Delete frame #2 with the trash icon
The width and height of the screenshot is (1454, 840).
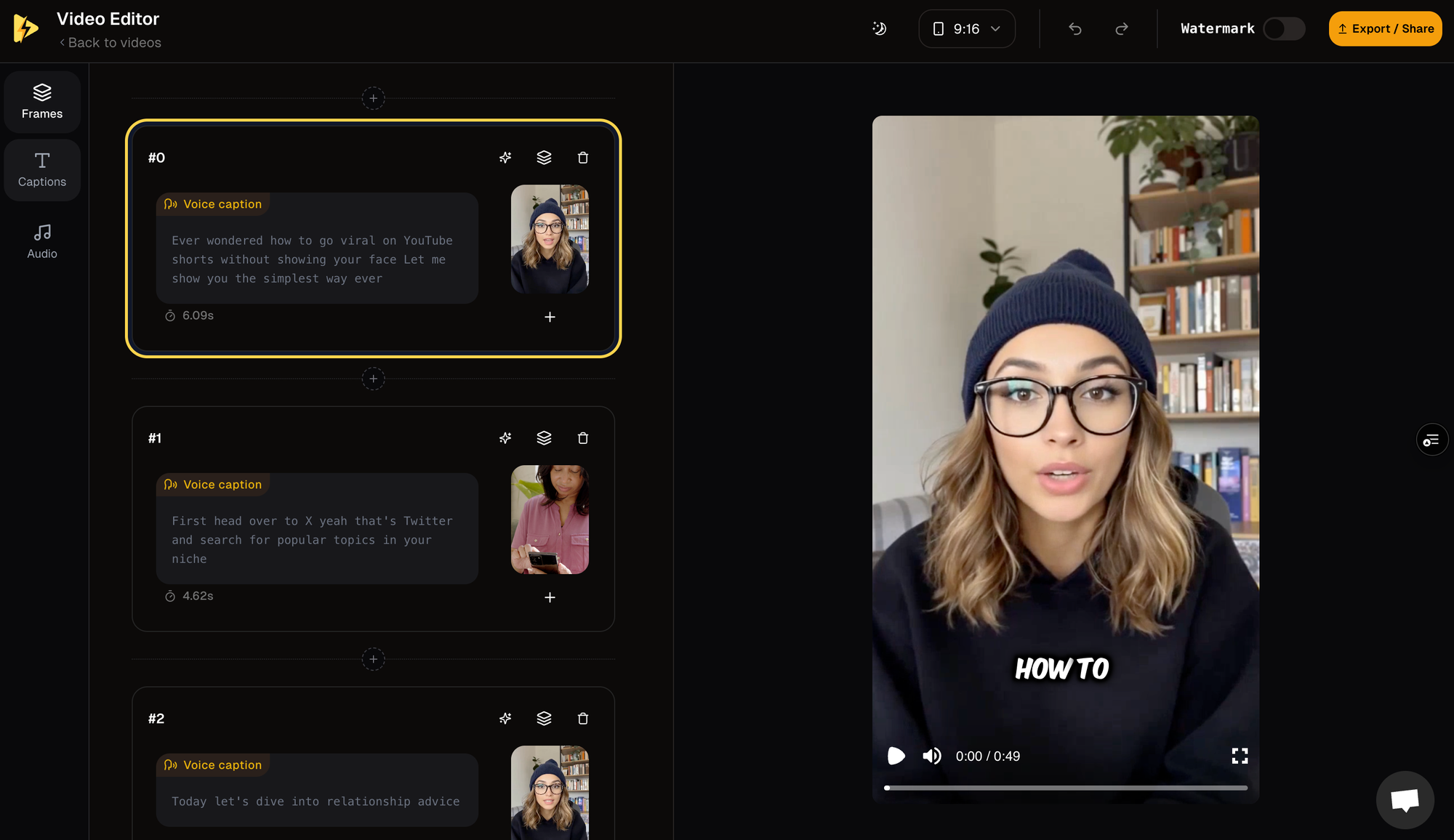click(582, 719)
